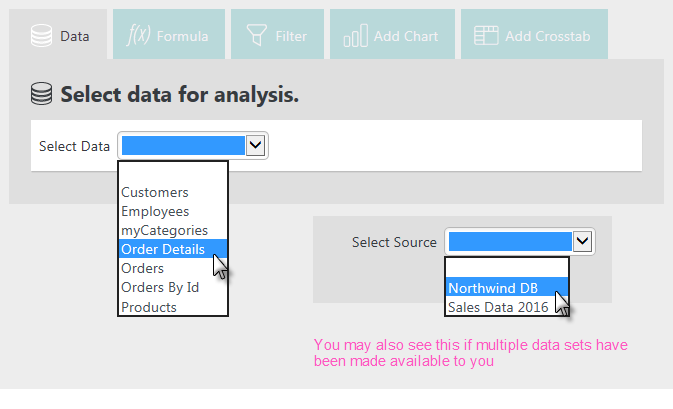Switch to the Formula tab
This screenshot has height=409, width=673.
(169, 34)
